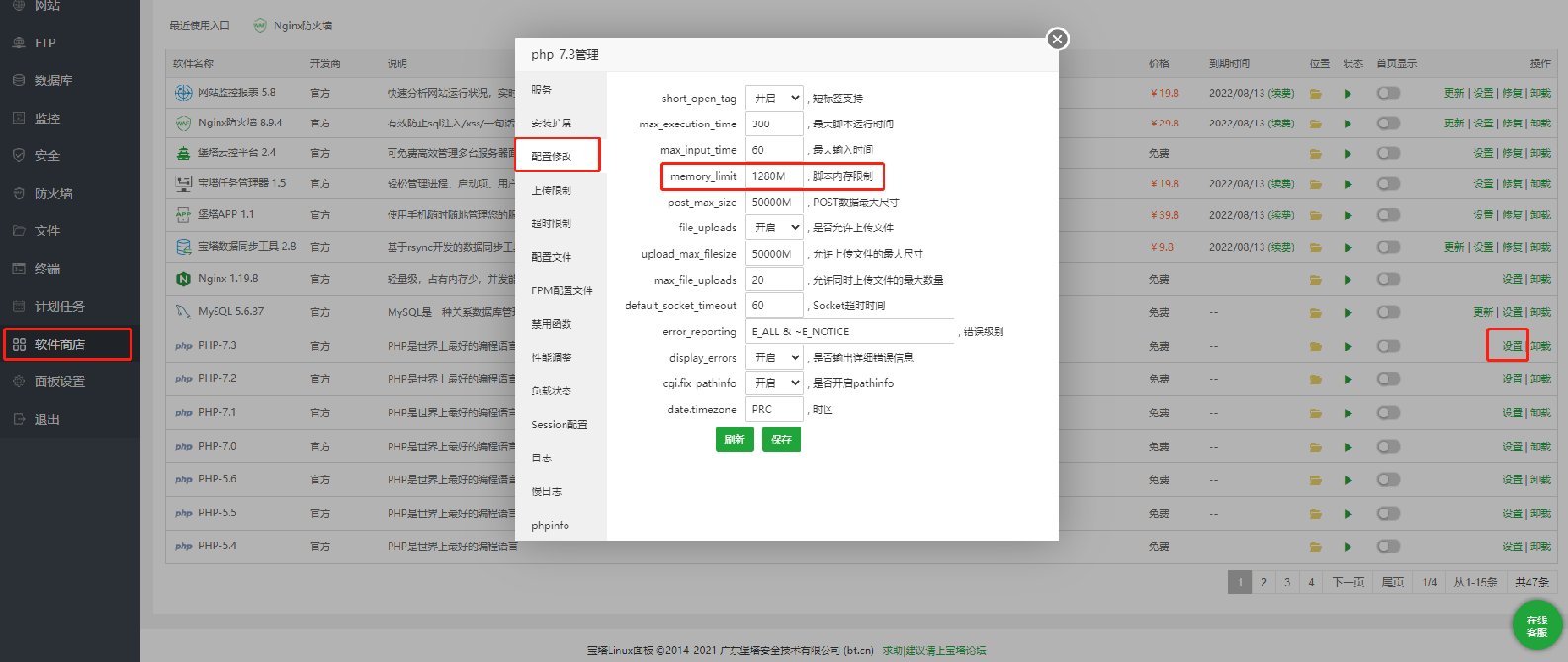
Task: Close the php 7.3管理 dialog
Action: (x=1057, y=39)
